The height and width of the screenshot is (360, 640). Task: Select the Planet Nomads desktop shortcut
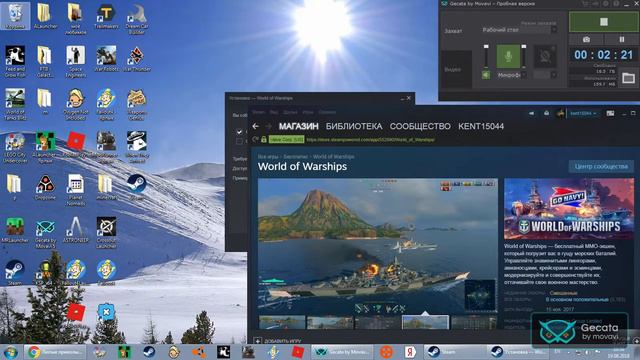[x=76, y=189]
